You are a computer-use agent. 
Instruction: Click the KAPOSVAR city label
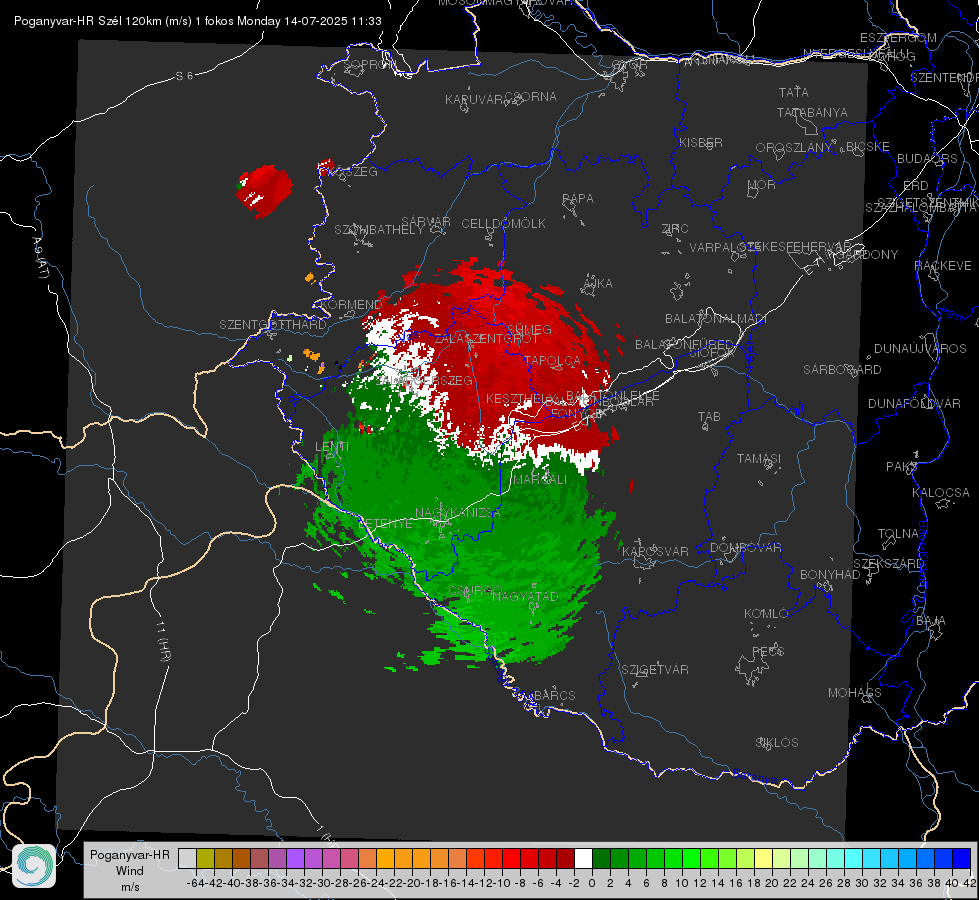coord(656,551)
